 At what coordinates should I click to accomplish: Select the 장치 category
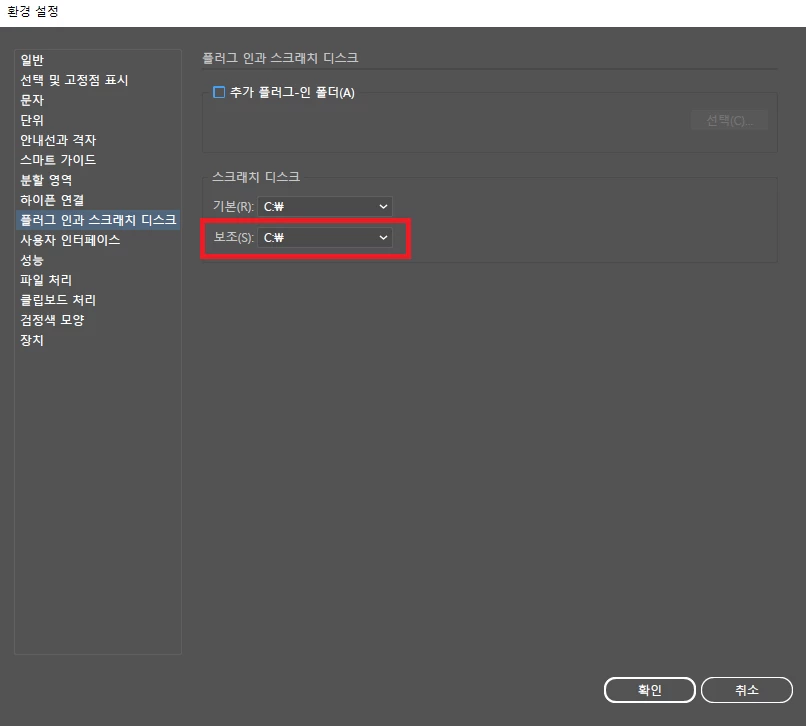point(32,340)
